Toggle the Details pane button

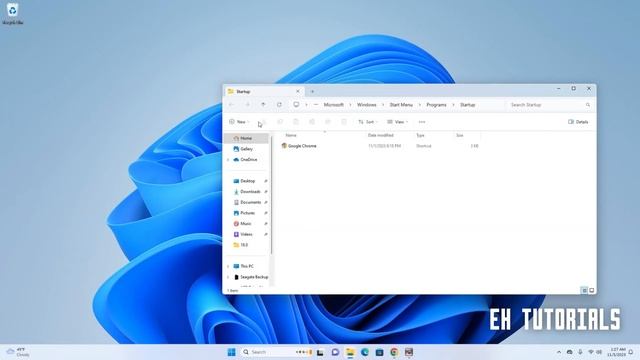pyautogui.click(x=578, y=122)
